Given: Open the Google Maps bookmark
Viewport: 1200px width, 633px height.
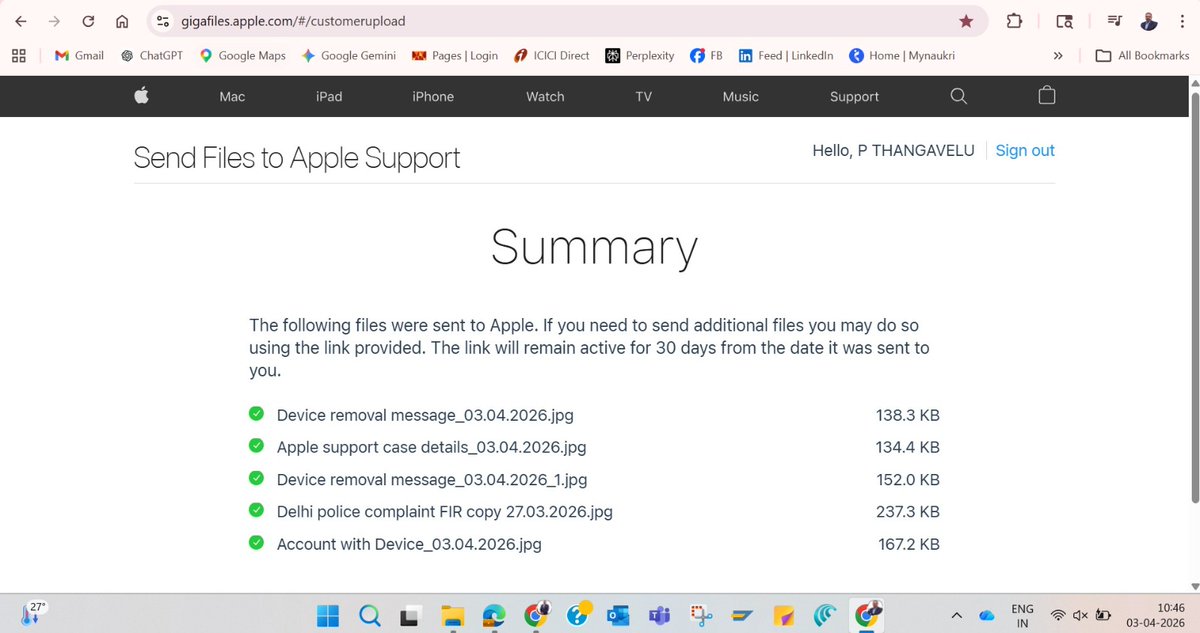Looking at the screenshot, I should click(243, 56).
